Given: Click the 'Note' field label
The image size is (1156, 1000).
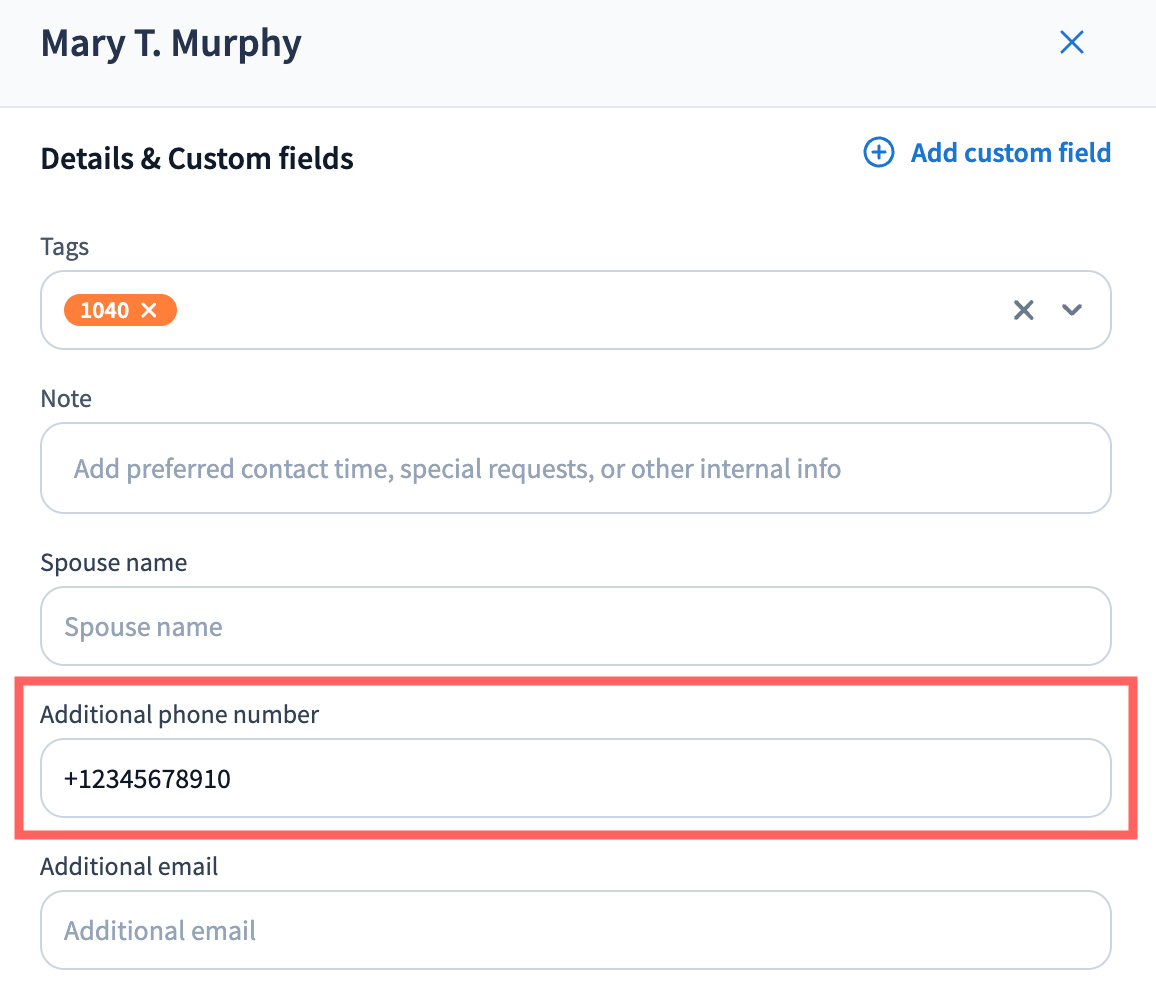Looking at the screenshot, I should click(x=66, y=399).
